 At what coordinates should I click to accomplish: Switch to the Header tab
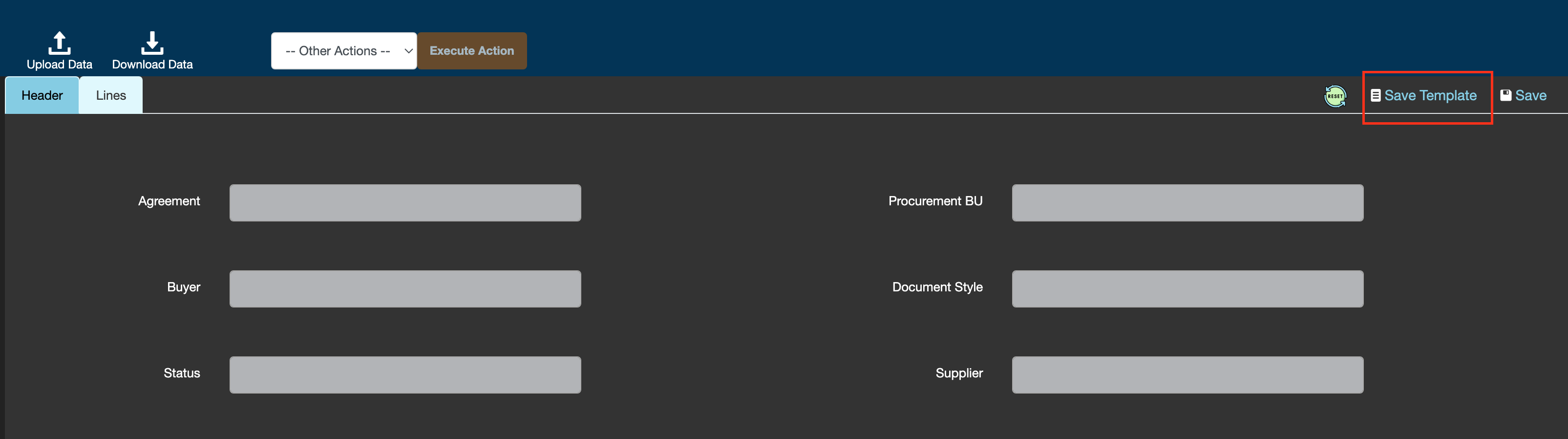[x=42, y=96]
